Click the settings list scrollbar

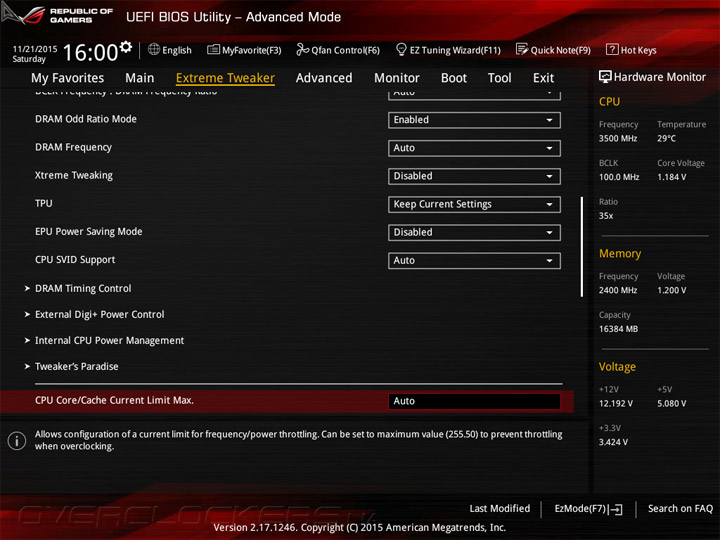pyautogui.click(x=582, y=247)
